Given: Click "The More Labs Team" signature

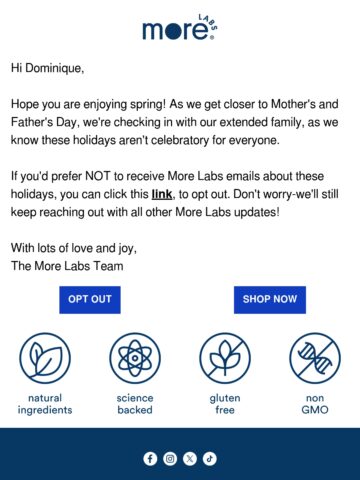Looking at the screenshot, I should 67,266.
